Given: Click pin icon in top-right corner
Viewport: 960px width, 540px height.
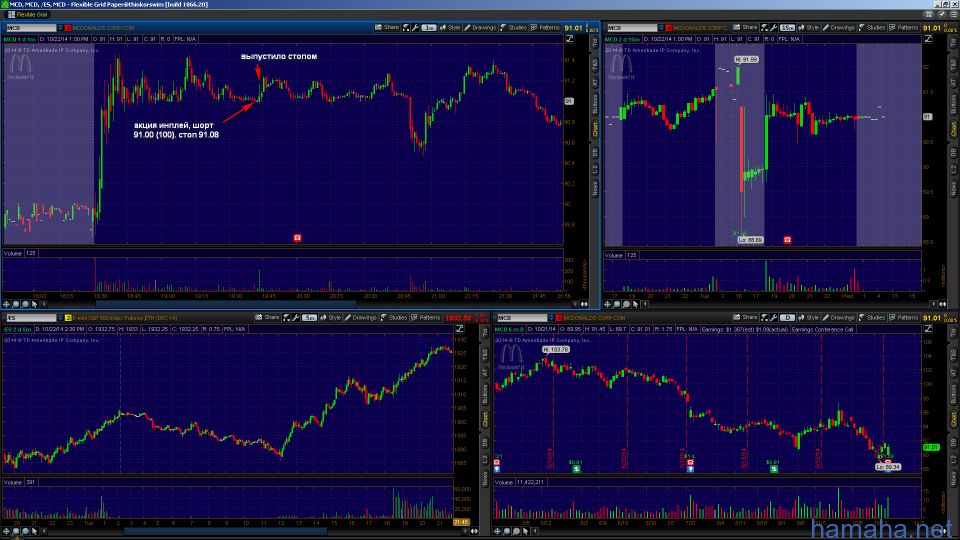Looking at the screenshot, I should (x=942, y=14).
